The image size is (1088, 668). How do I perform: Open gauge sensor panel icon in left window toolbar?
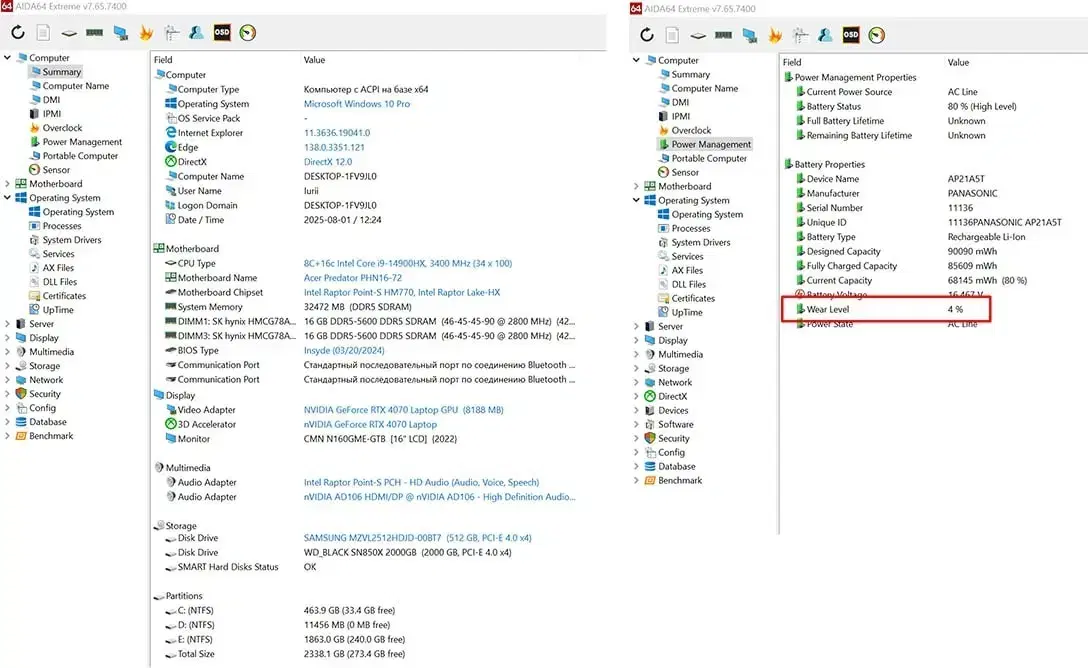pyautogui.click(x=248, y=32)
